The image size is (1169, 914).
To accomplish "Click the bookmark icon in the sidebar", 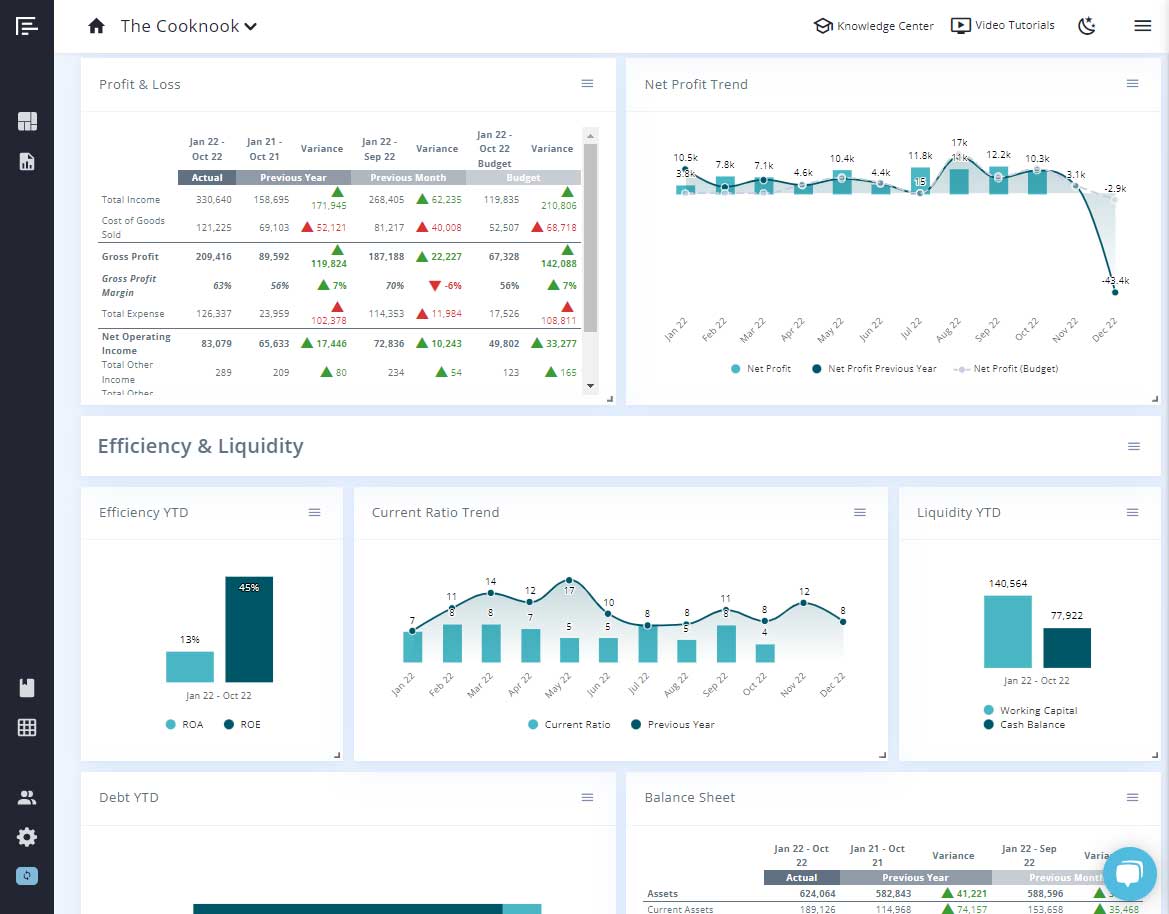I will click(27, 687).
